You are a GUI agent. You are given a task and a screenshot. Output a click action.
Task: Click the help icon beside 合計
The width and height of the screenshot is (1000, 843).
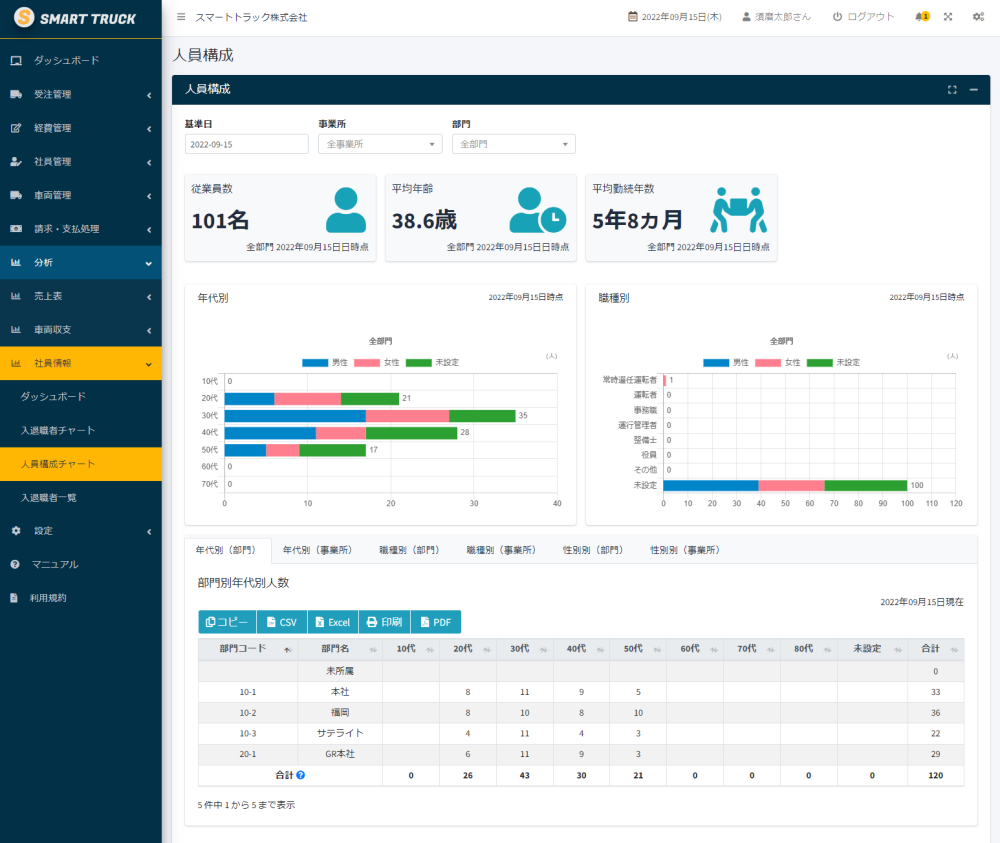coord(301,775)
